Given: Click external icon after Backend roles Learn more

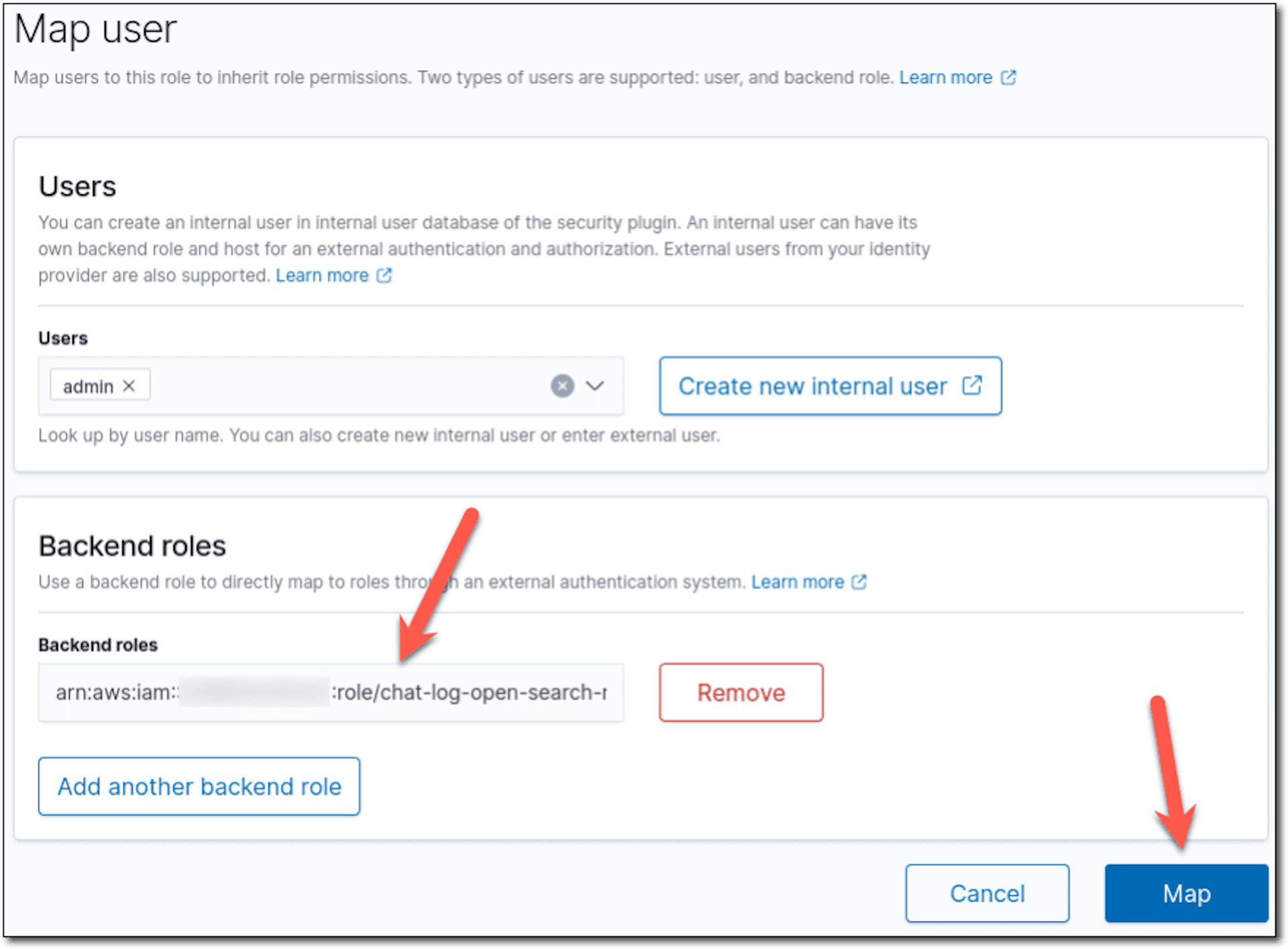Looking at the screenshot, I should (859, 582).
